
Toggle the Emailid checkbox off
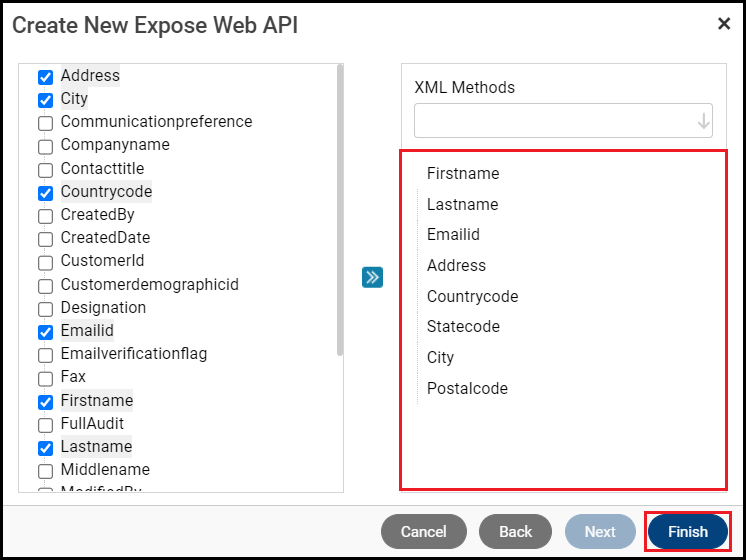point(45,332)
